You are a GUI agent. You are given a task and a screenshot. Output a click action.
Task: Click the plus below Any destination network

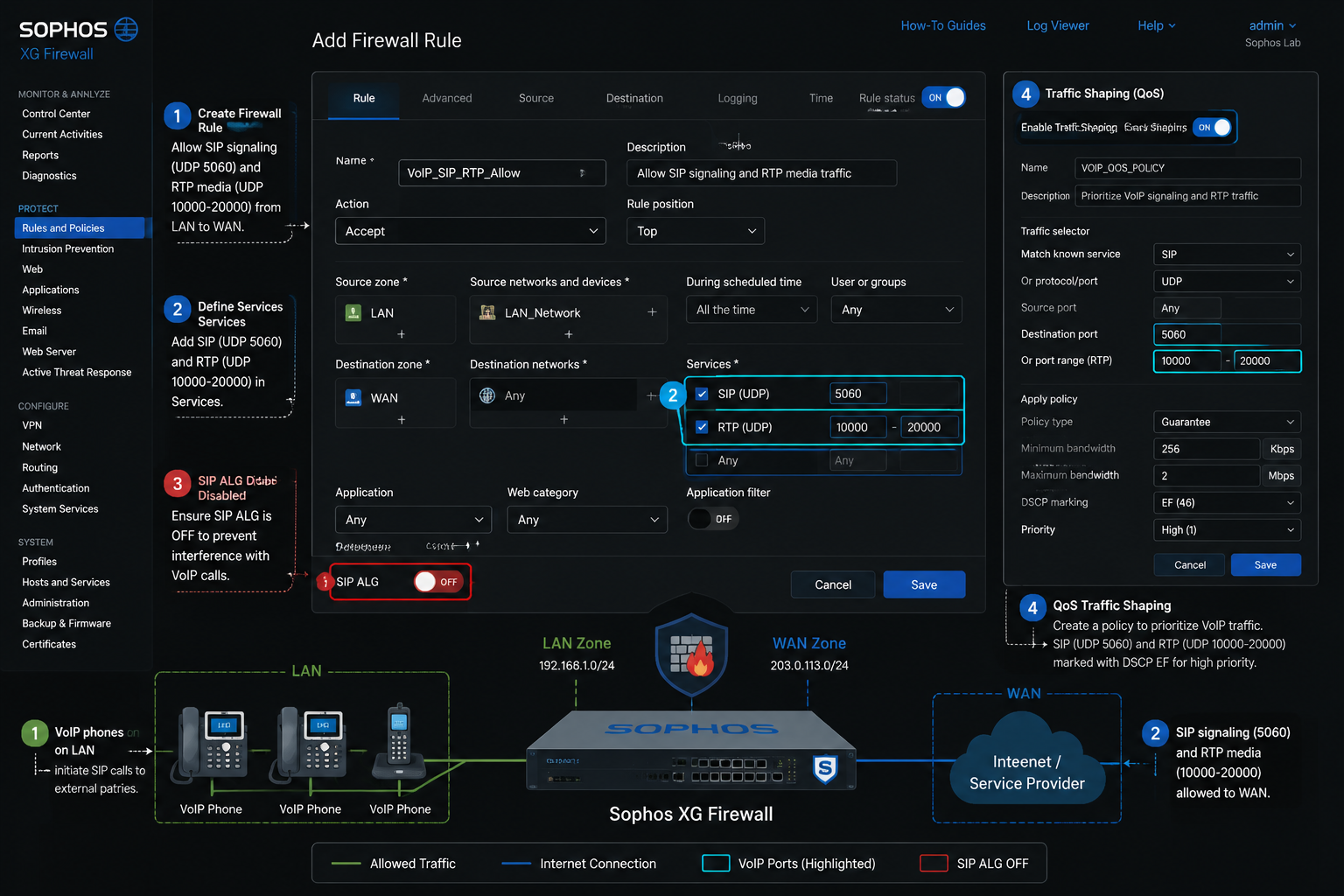click(564, 420)
